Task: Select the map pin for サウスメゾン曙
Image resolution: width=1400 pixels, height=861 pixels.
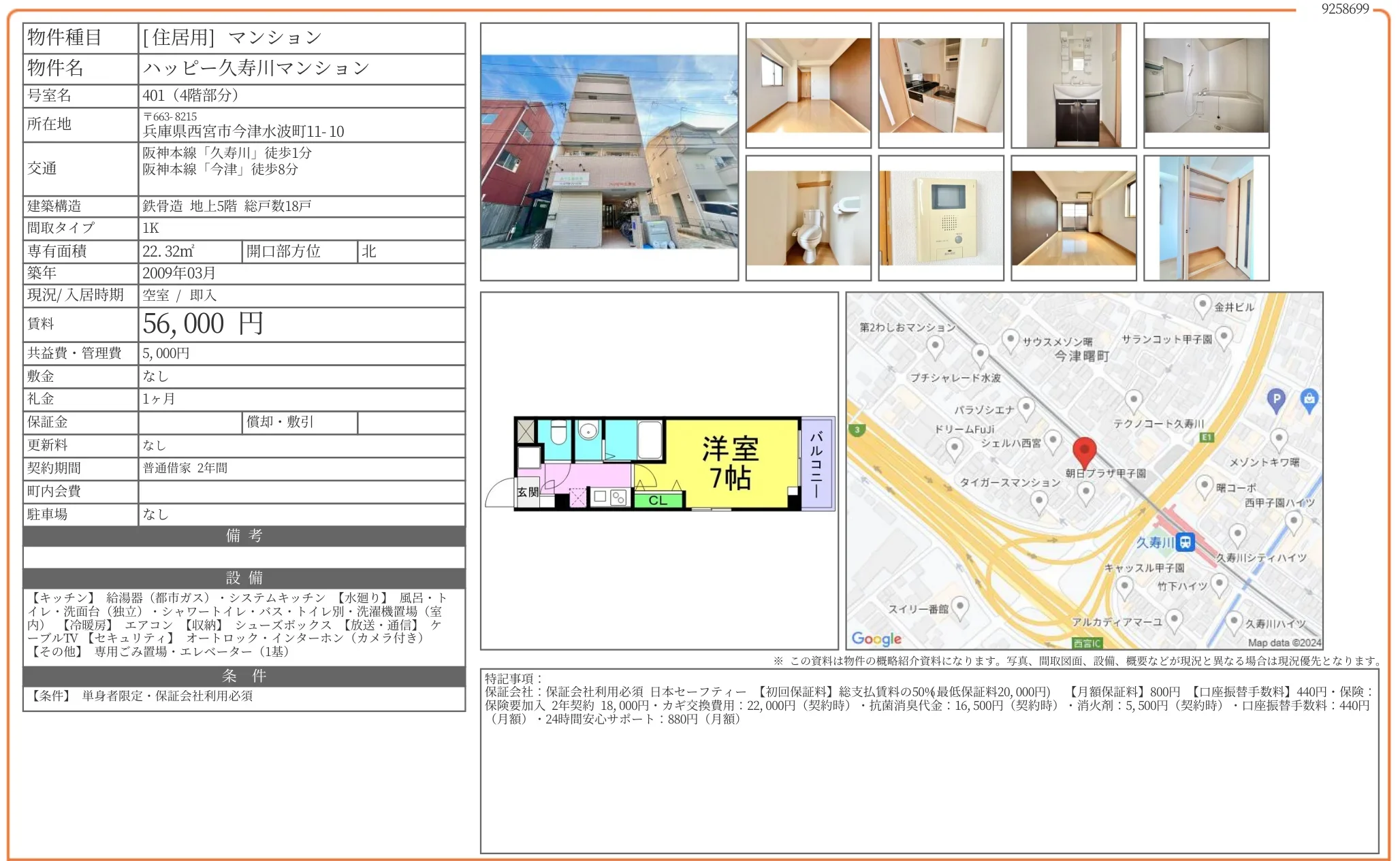Action: pyautogui.click(x=1011, y=338)
